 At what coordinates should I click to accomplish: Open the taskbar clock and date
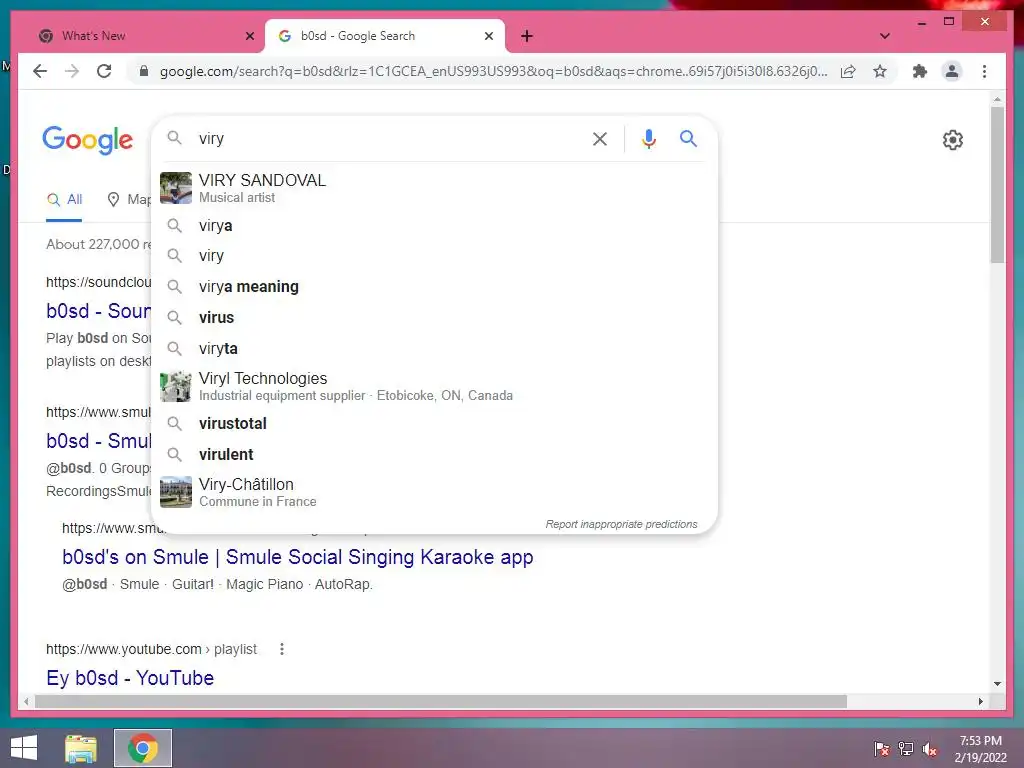coord(980,749)
